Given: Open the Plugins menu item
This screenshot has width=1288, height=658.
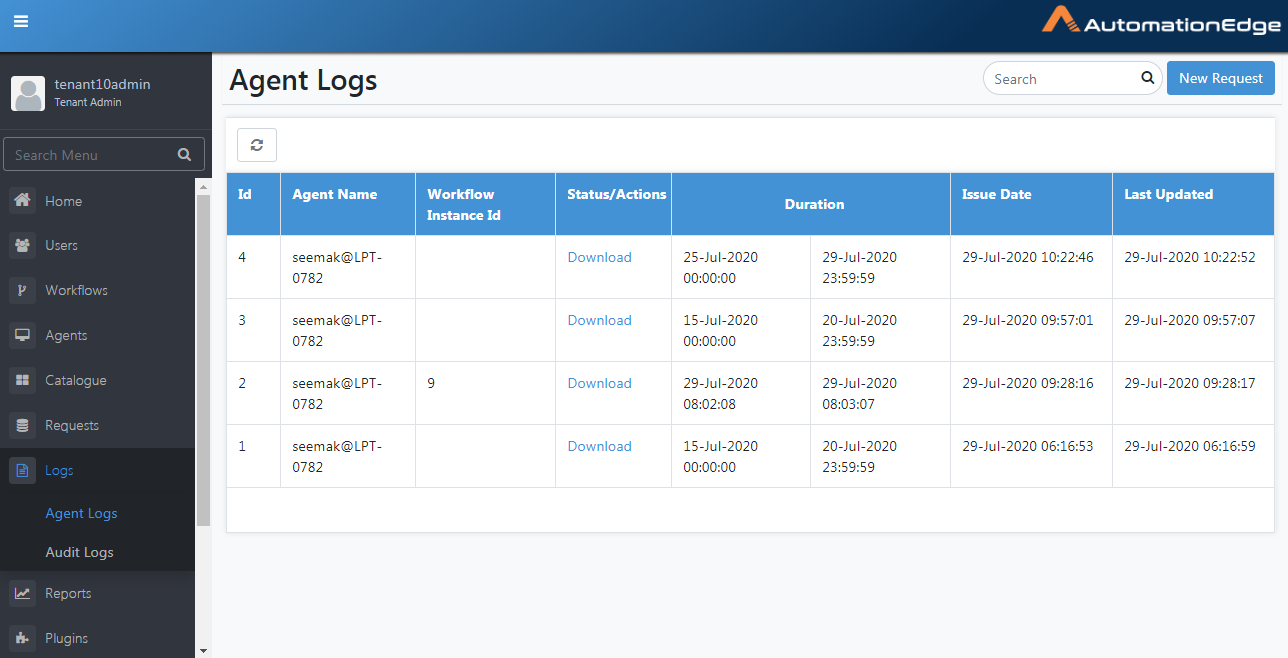Looking at the screenshot, I should pyautogui.click(x=98, y=638).
